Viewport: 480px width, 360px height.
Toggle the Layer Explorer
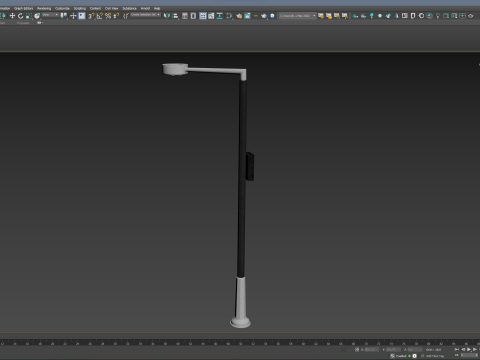coord(193,16)
